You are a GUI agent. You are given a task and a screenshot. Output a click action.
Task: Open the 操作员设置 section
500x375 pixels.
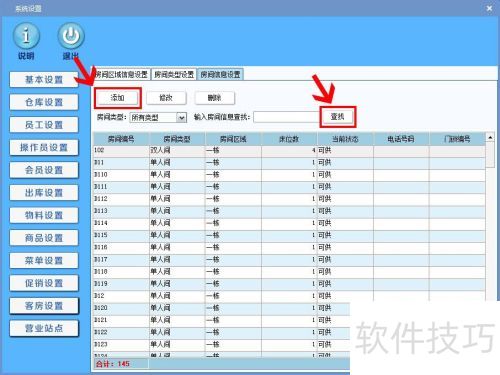tap(44, 148)
